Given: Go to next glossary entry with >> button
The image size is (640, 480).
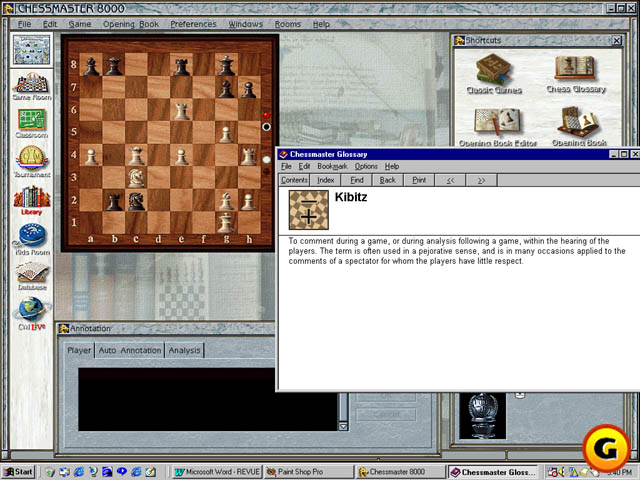Looking at the screenshot, I should coord(481,180).
